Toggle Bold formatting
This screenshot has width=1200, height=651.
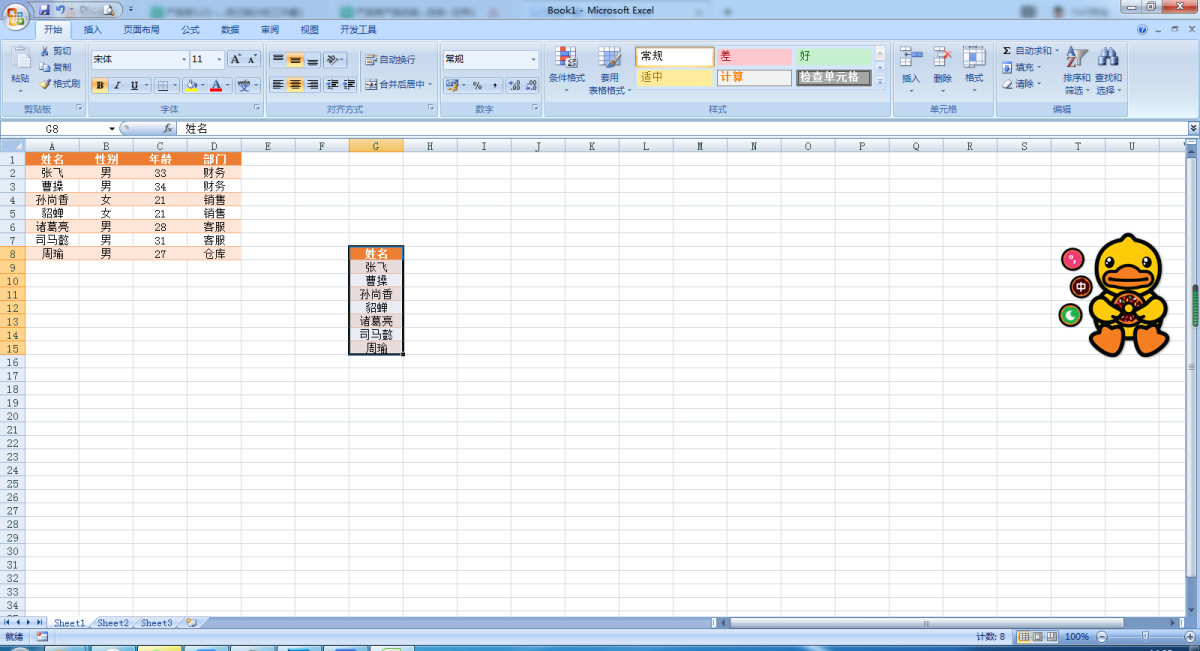100,86
